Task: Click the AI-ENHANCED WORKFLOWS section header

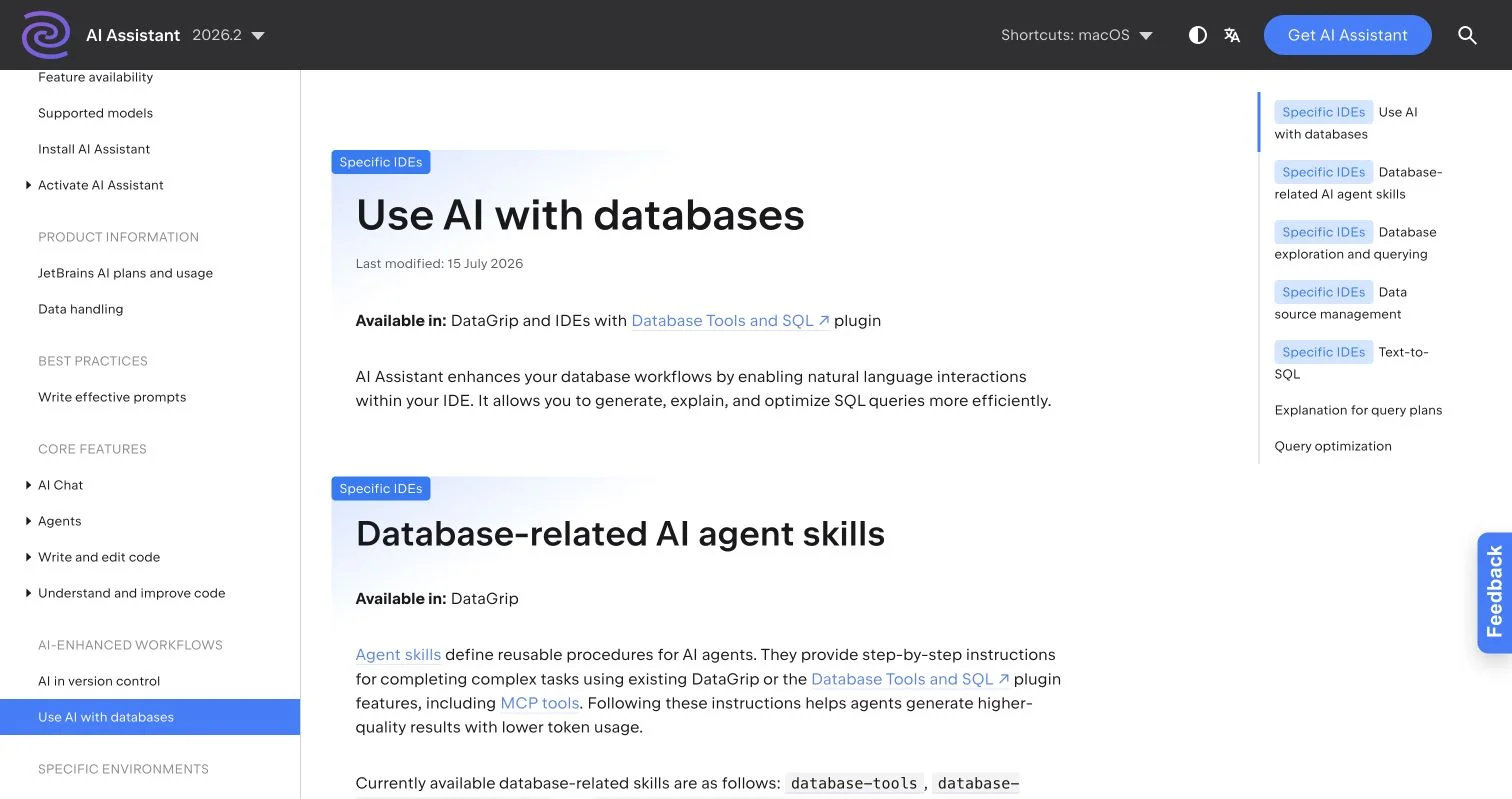Action: (x=130, y=645)
